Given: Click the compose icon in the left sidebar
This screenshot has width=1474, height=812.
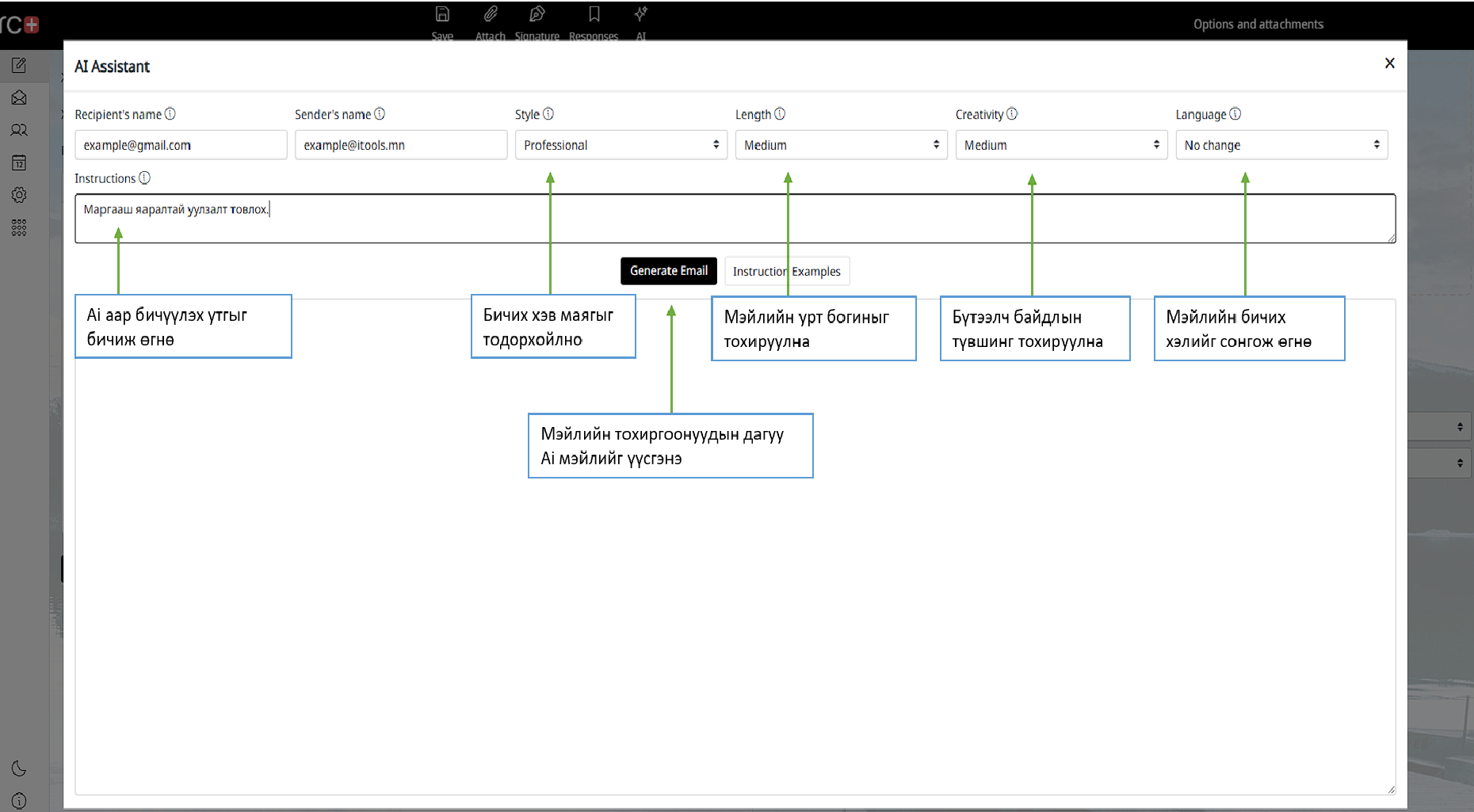Looking at the screenshot, I should point(19,66).
